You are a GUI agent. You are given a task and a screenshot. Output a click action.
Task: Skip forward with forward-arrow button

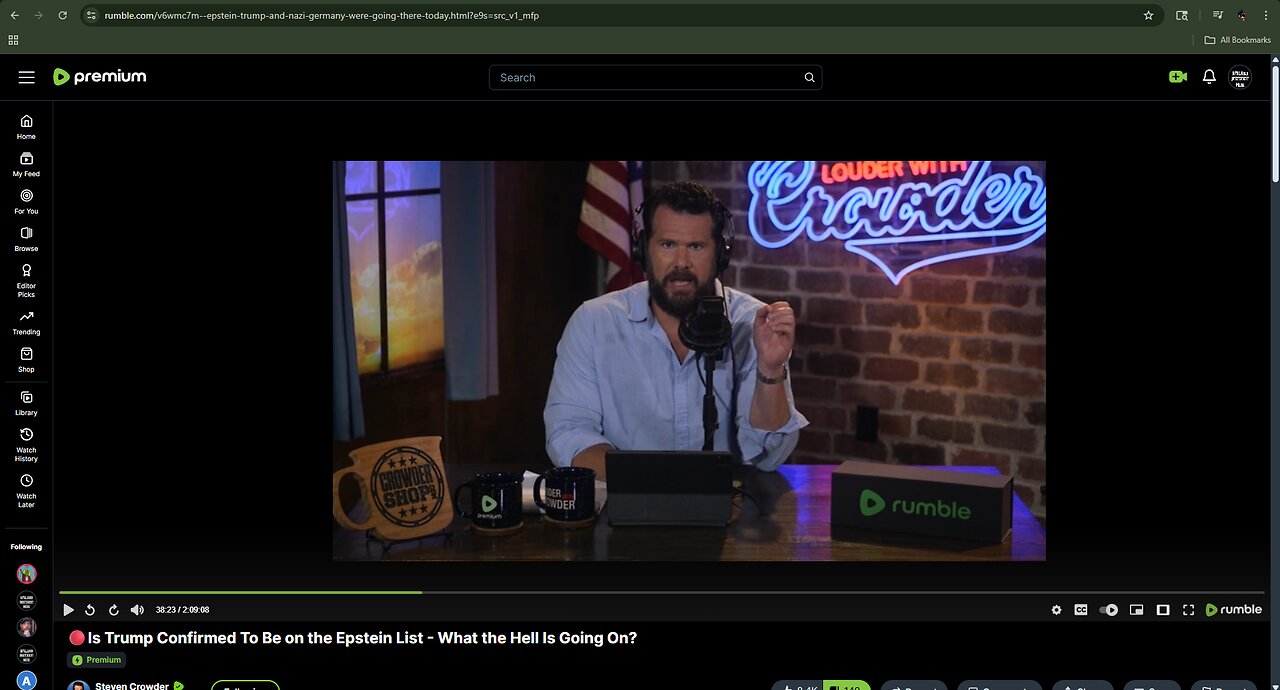click(113, 610)
